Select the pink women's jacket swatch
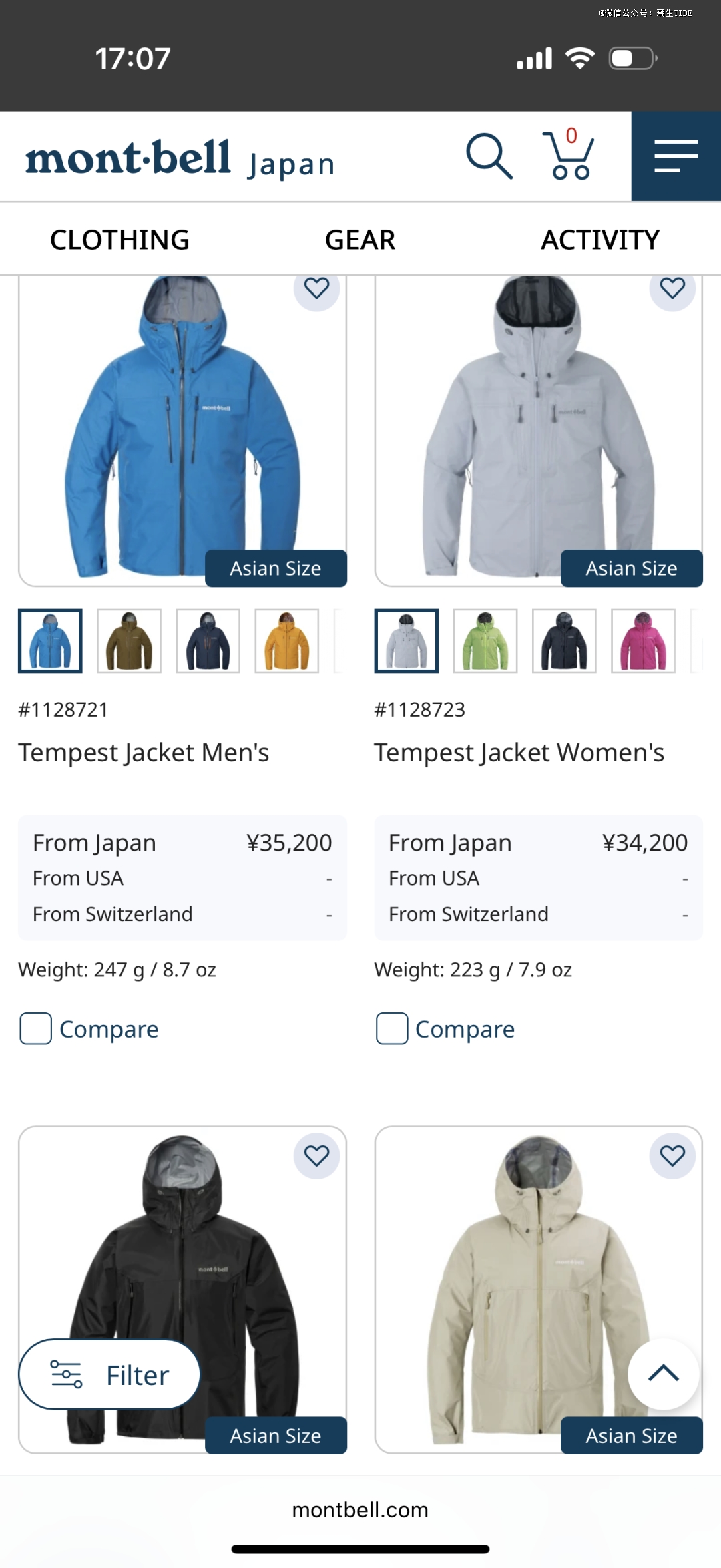This screenshot has height=1568, width=721. (643, 641)
